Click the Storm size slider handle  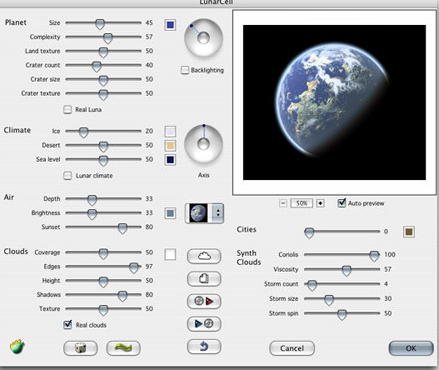(329, 300)
